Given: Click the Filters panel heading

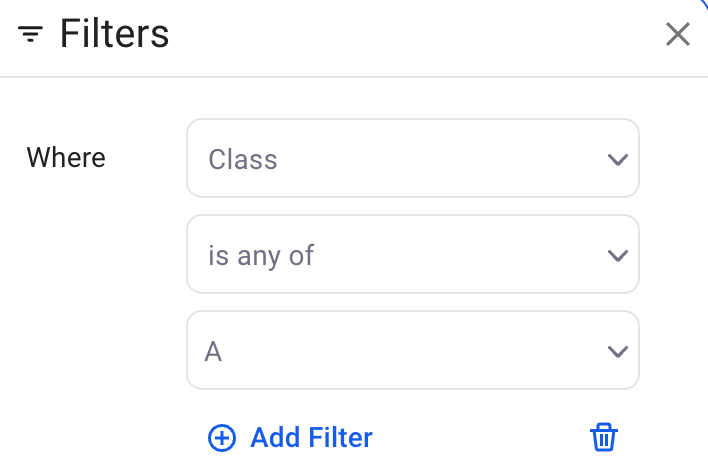Looking at the screenshot, I should pos(114,35).
